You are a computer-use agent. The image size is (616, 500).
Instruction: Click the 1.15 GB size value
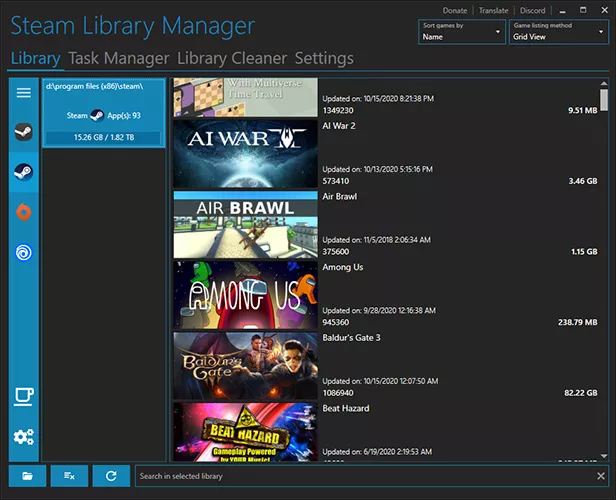(584, 252)
